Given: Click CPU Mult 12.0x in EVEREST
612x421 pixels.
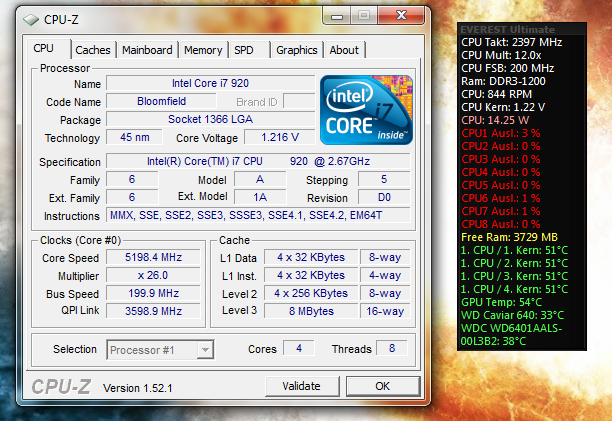Looking at the screenshot, I should (501, 55).
